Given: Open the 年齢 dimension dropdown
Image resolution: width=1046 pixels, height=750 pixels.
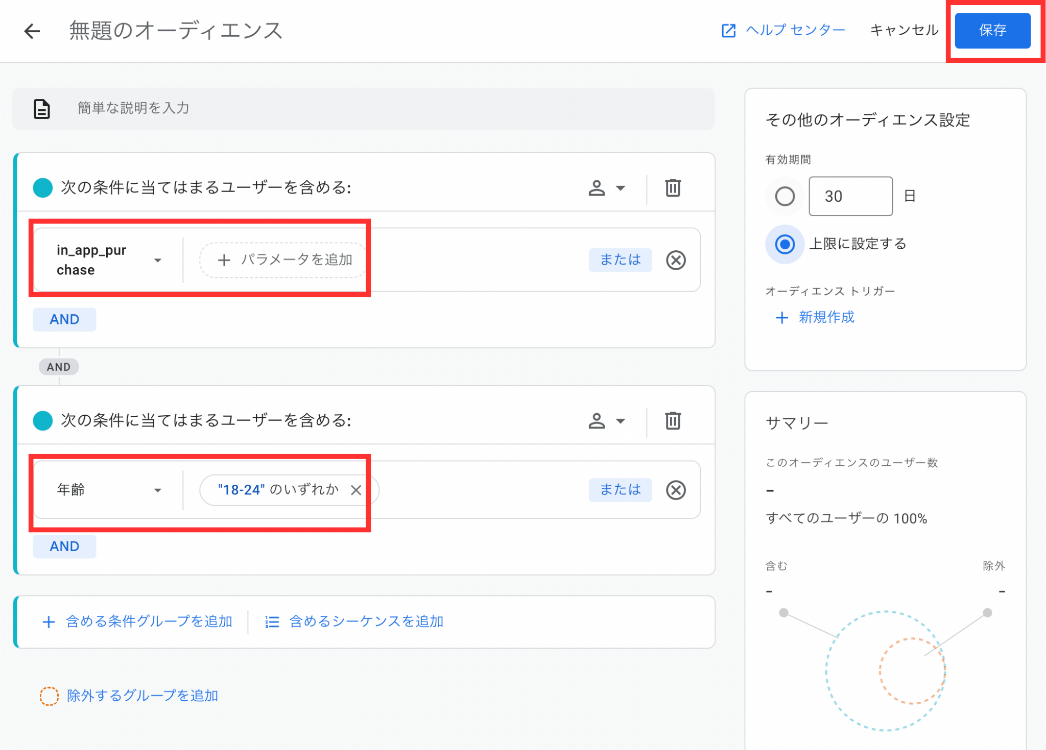Looking at the screenshot, I should (109, 490).
